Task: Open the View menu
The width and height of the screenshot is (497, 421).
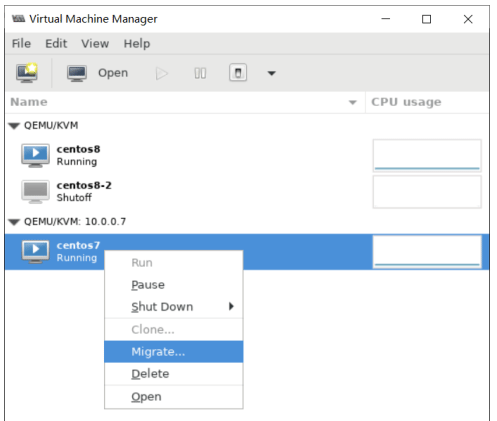Action: (95, 44)
